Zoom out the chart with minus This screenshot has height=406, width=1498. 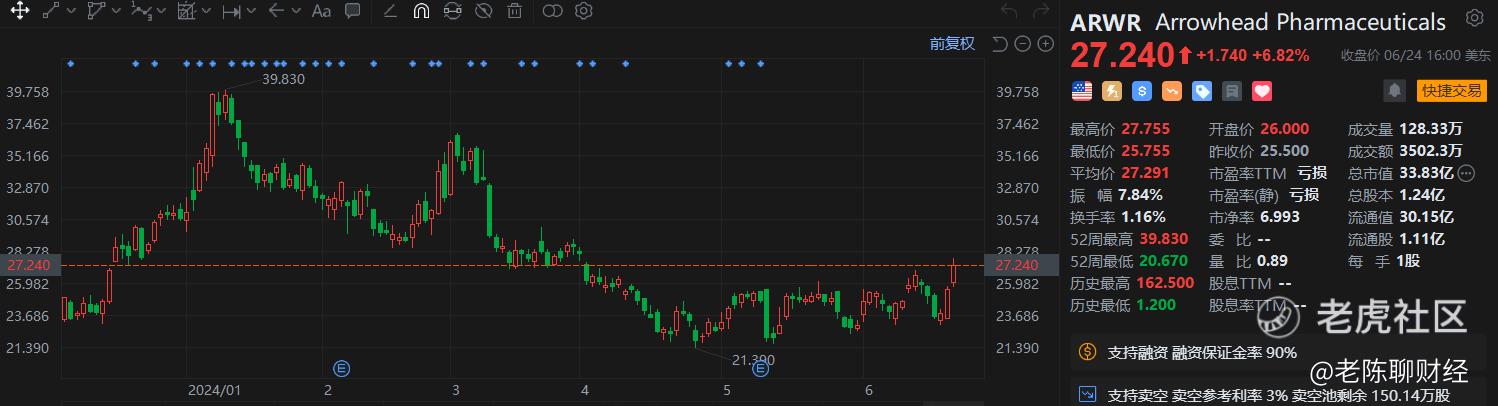coord(1022,43)
